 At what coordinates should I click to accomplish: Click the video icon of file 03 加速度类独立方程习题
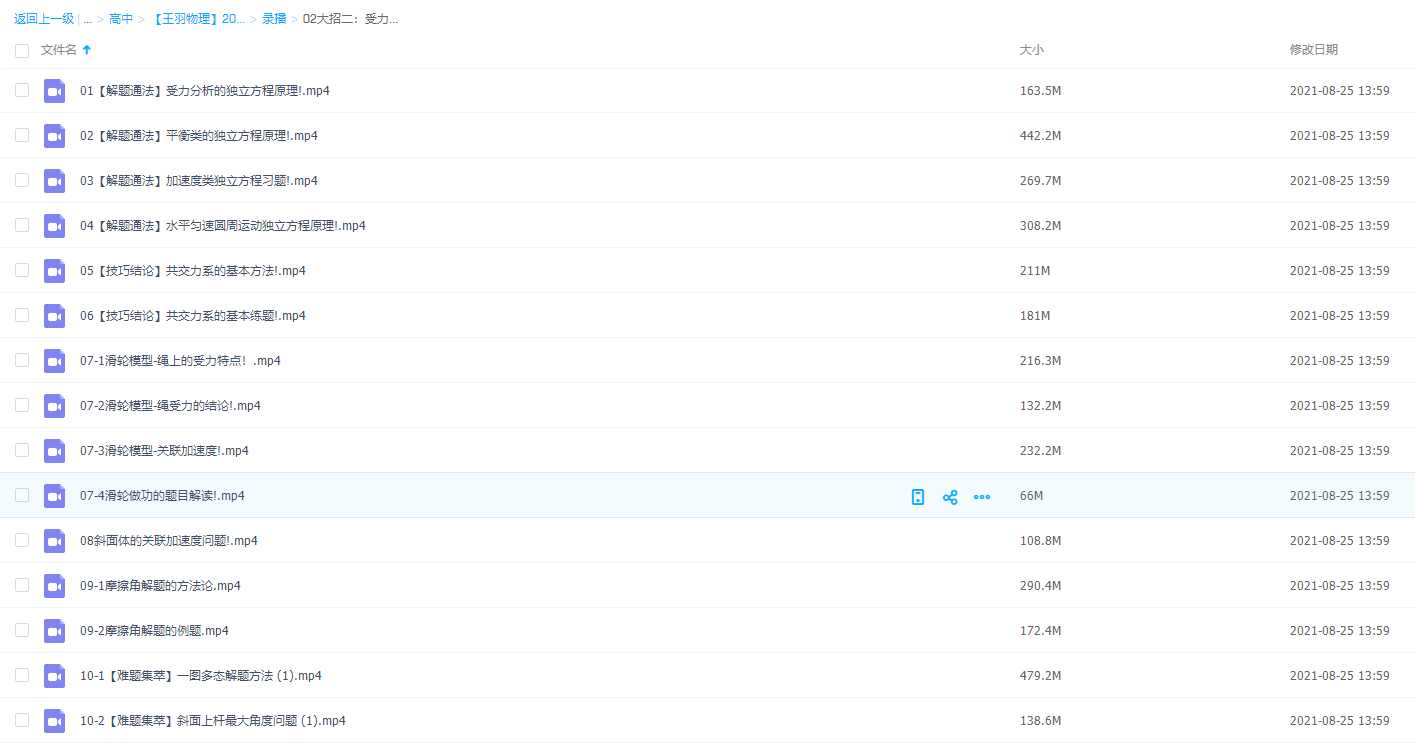point(54,181)
